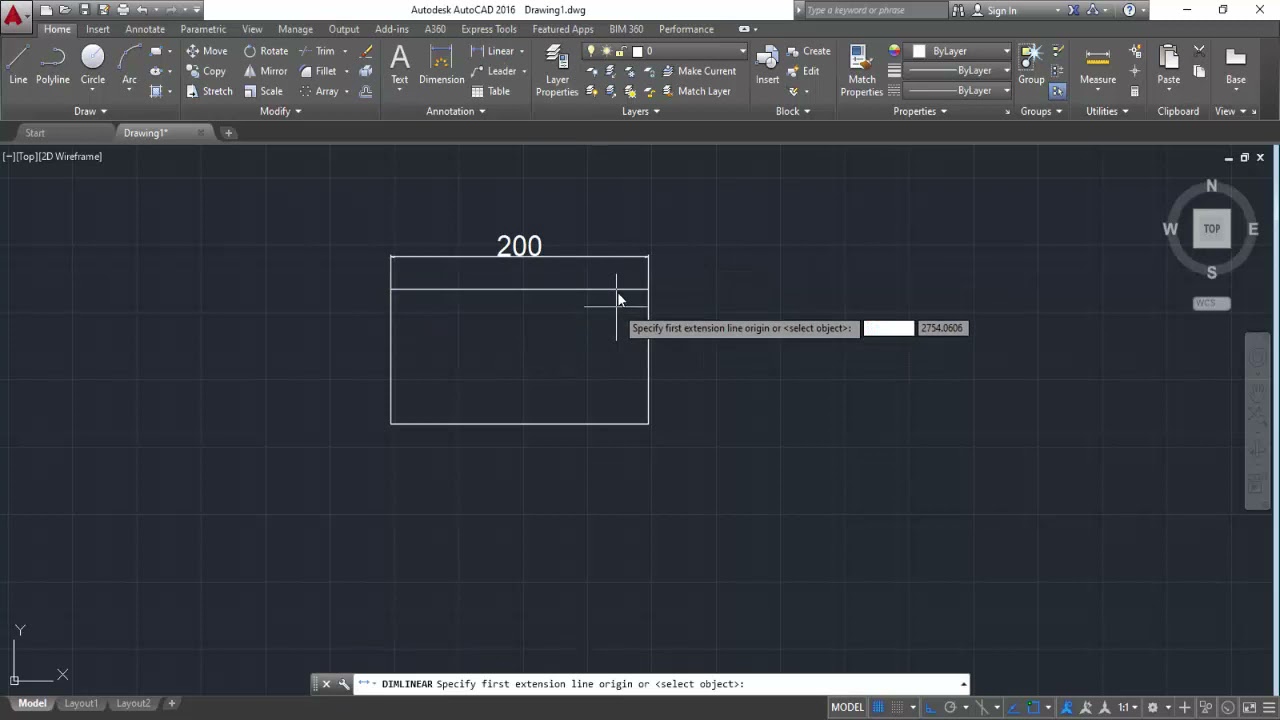
Task: Choose the Move command
Action: pyautogui.click(x=207, y=51)
